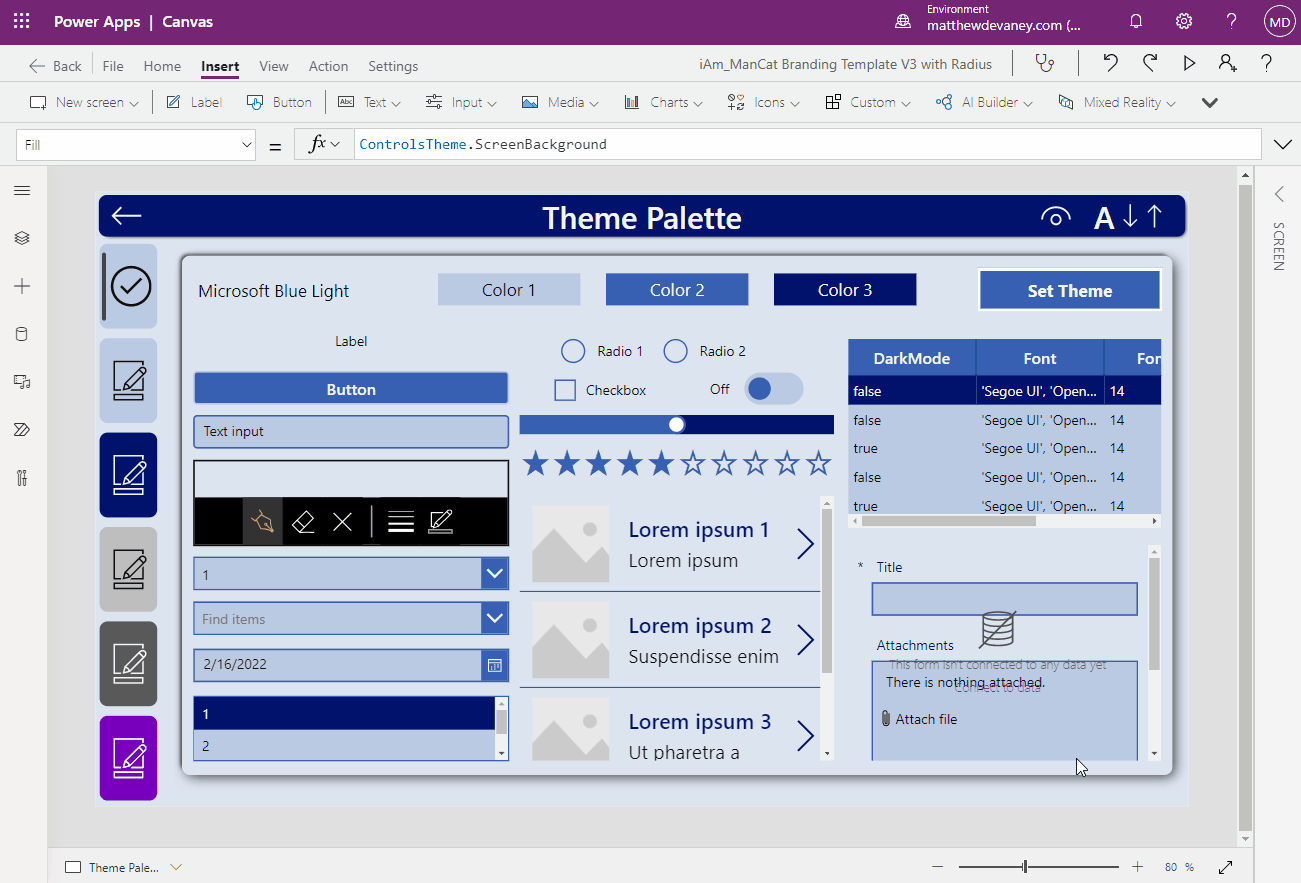The width and height of the screenshot is (1301, 883).
Task: Open the Action menu
Action: 328,66
